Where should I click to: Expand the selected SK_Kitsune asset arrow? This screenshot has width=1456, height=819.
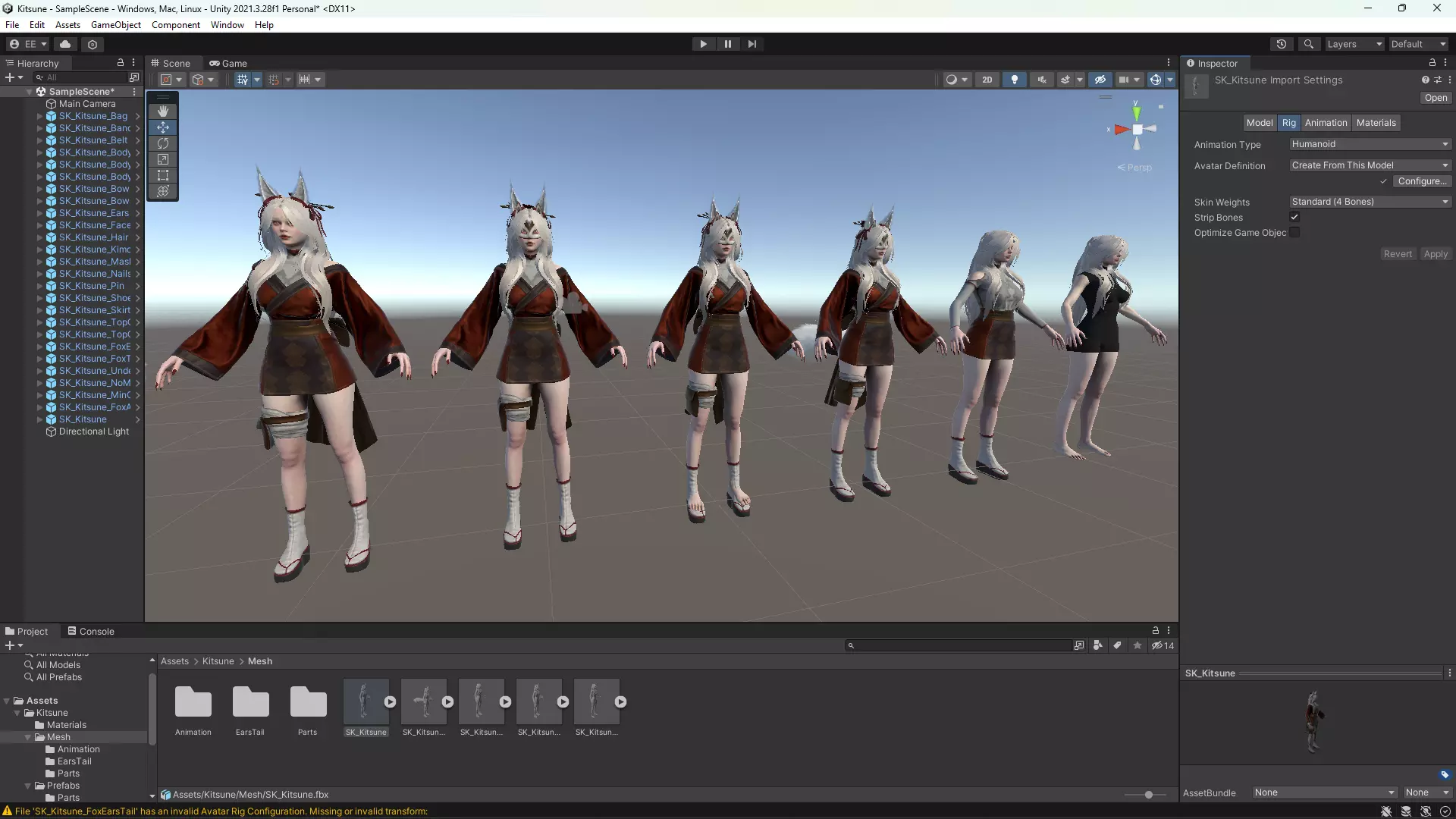click(x=390, y=702)
